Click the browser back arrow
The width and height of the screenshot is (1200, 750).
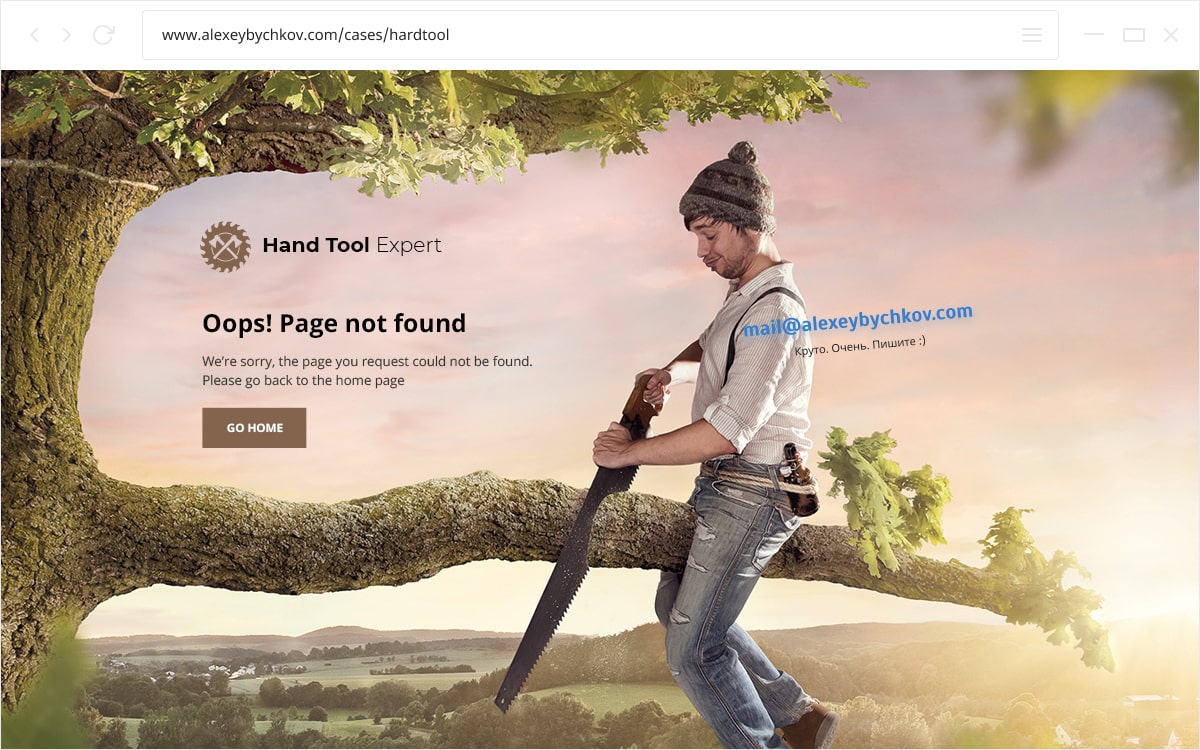click(x=34, y=35)
